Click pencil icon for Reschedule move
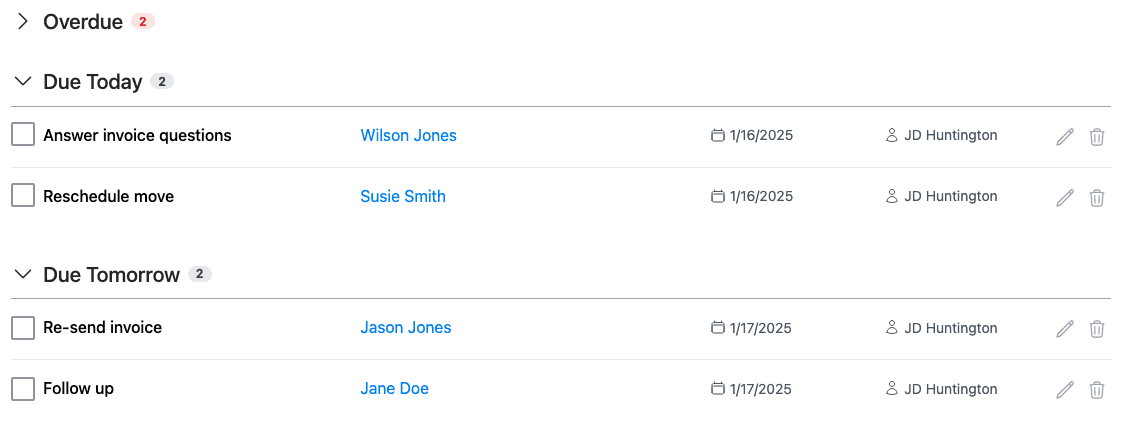Screen dimensions: 1122x426 1065,197
